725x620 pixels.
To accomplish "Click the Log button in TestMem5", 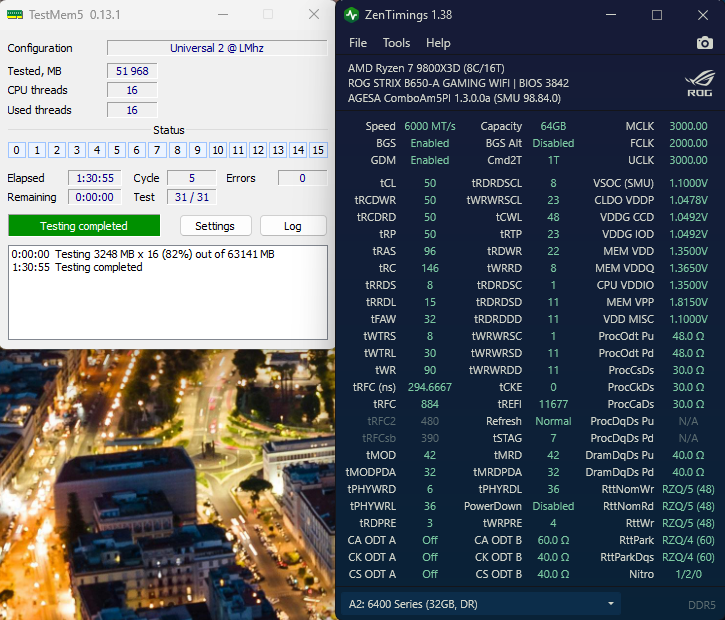I will point(292,226).
